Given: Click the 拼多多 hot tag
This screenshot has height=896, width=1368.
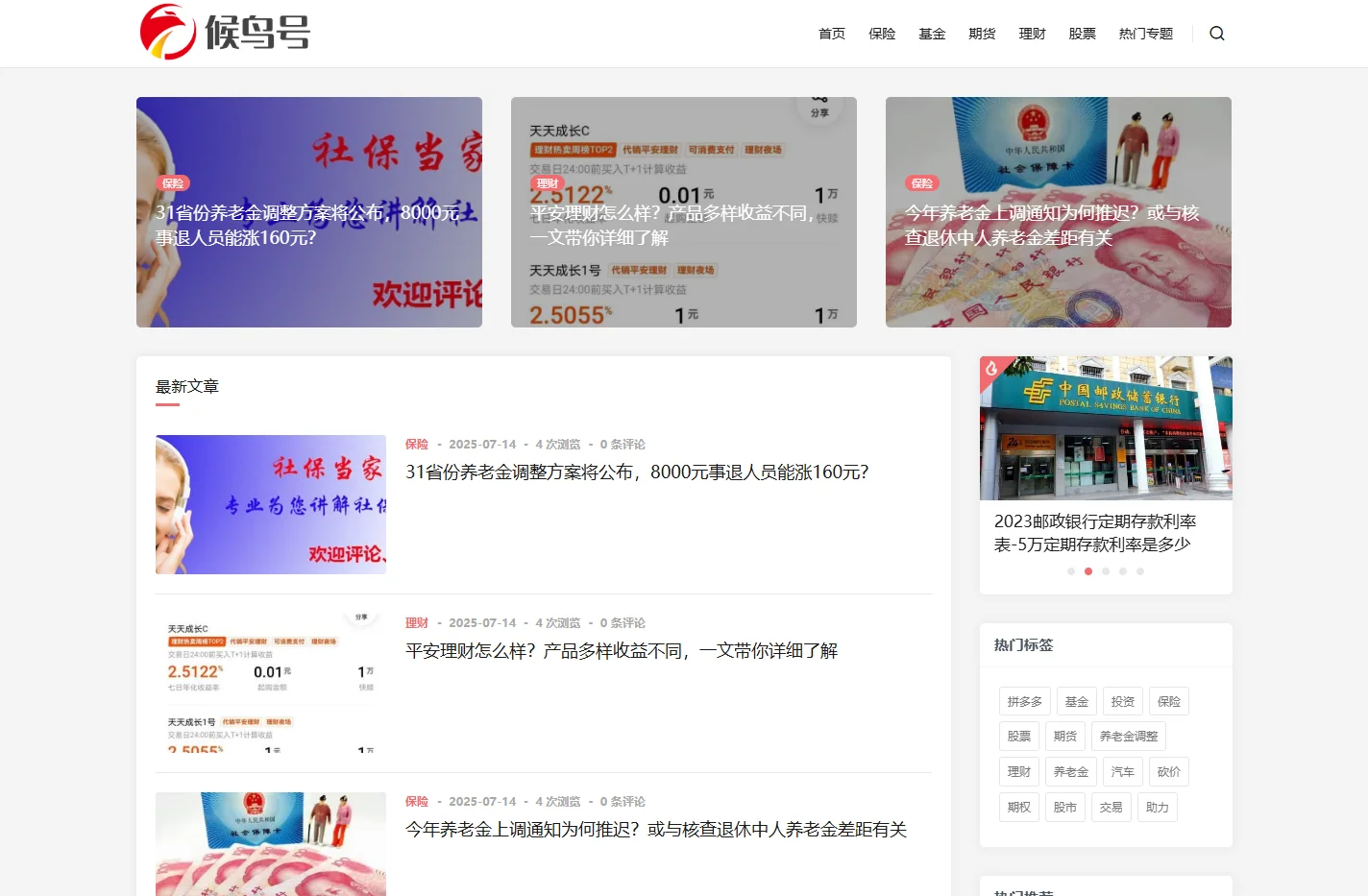Looking at the screenshot, I should coord(1025,701).
